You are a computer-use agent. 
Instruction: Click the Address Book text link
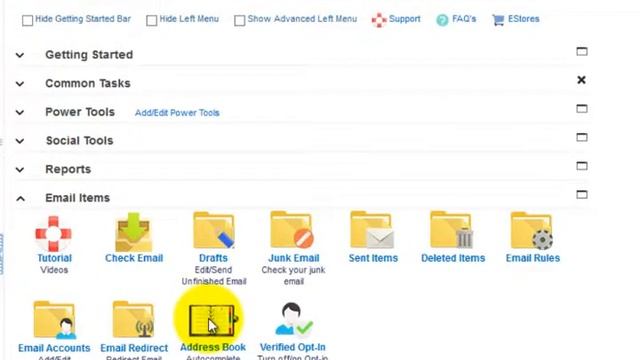[x=213, y=347]
